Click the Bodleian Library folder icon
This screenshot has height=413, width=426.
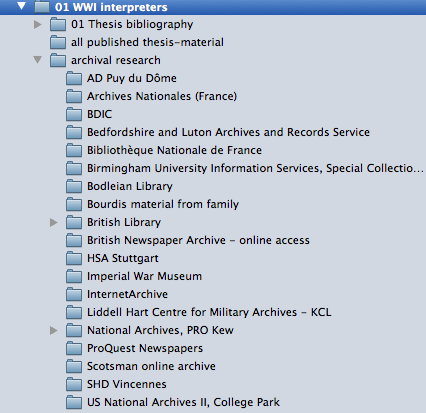[x=74, y=186]
